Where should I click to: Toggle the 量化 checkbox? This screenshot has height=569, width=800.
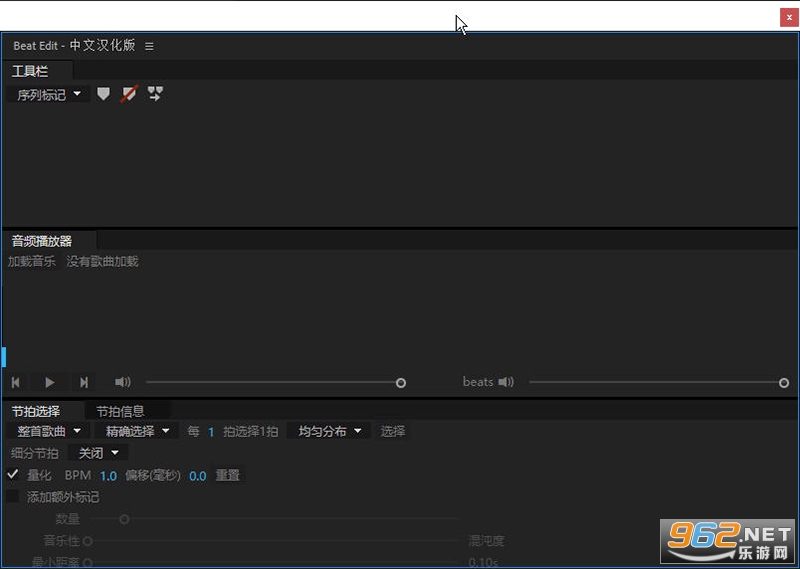(13, 475)
